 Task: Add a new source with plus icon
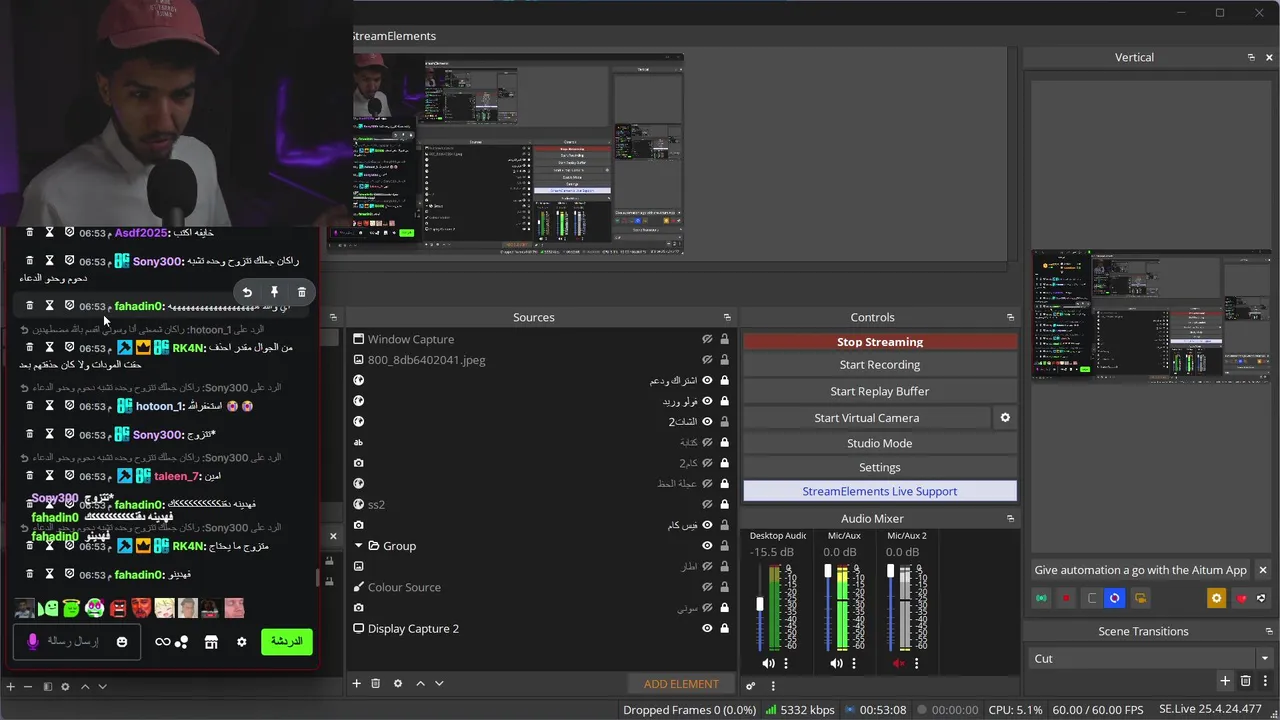356,683
